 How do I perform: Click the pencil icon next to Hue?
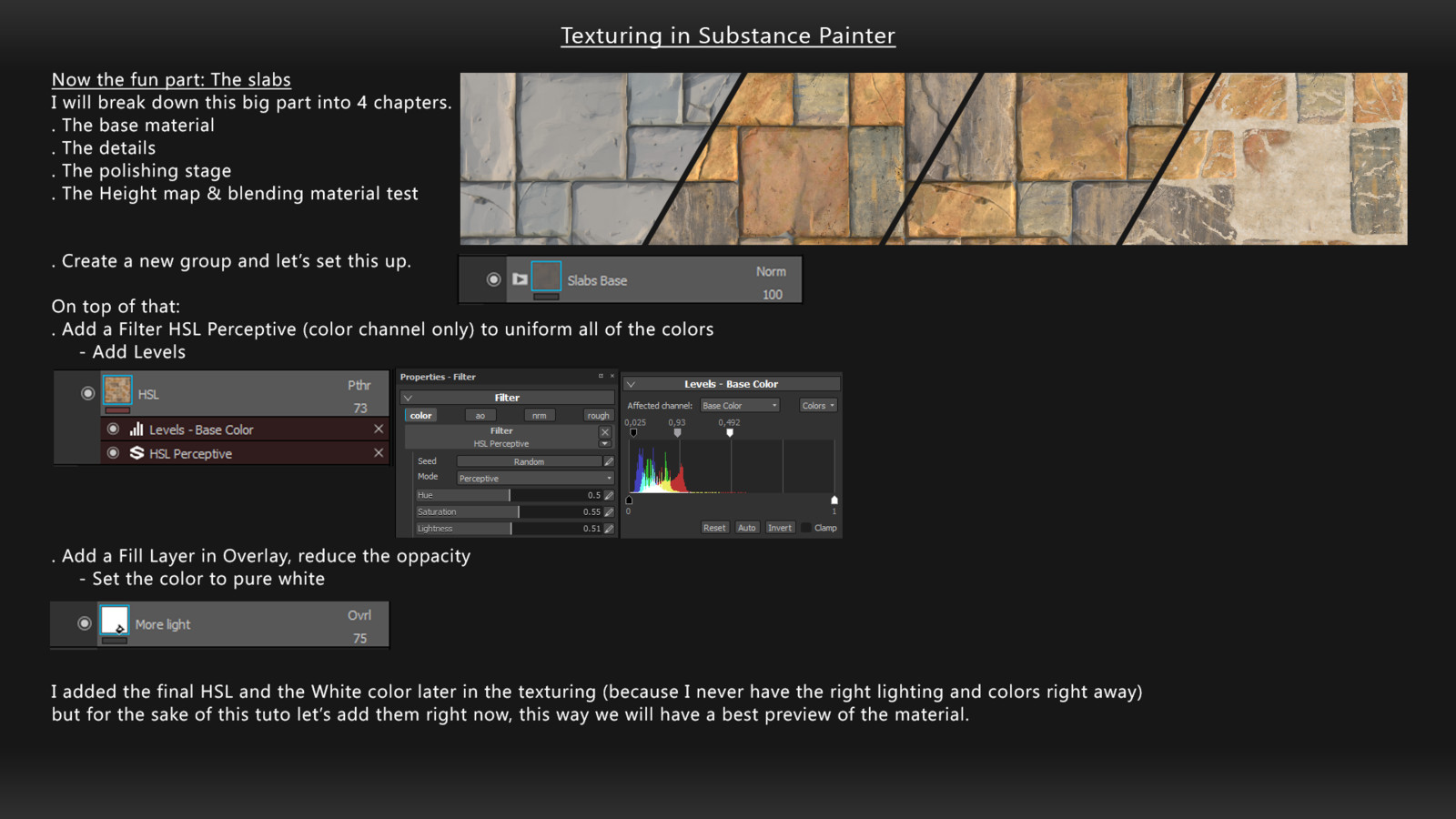(x=609, y=495)
